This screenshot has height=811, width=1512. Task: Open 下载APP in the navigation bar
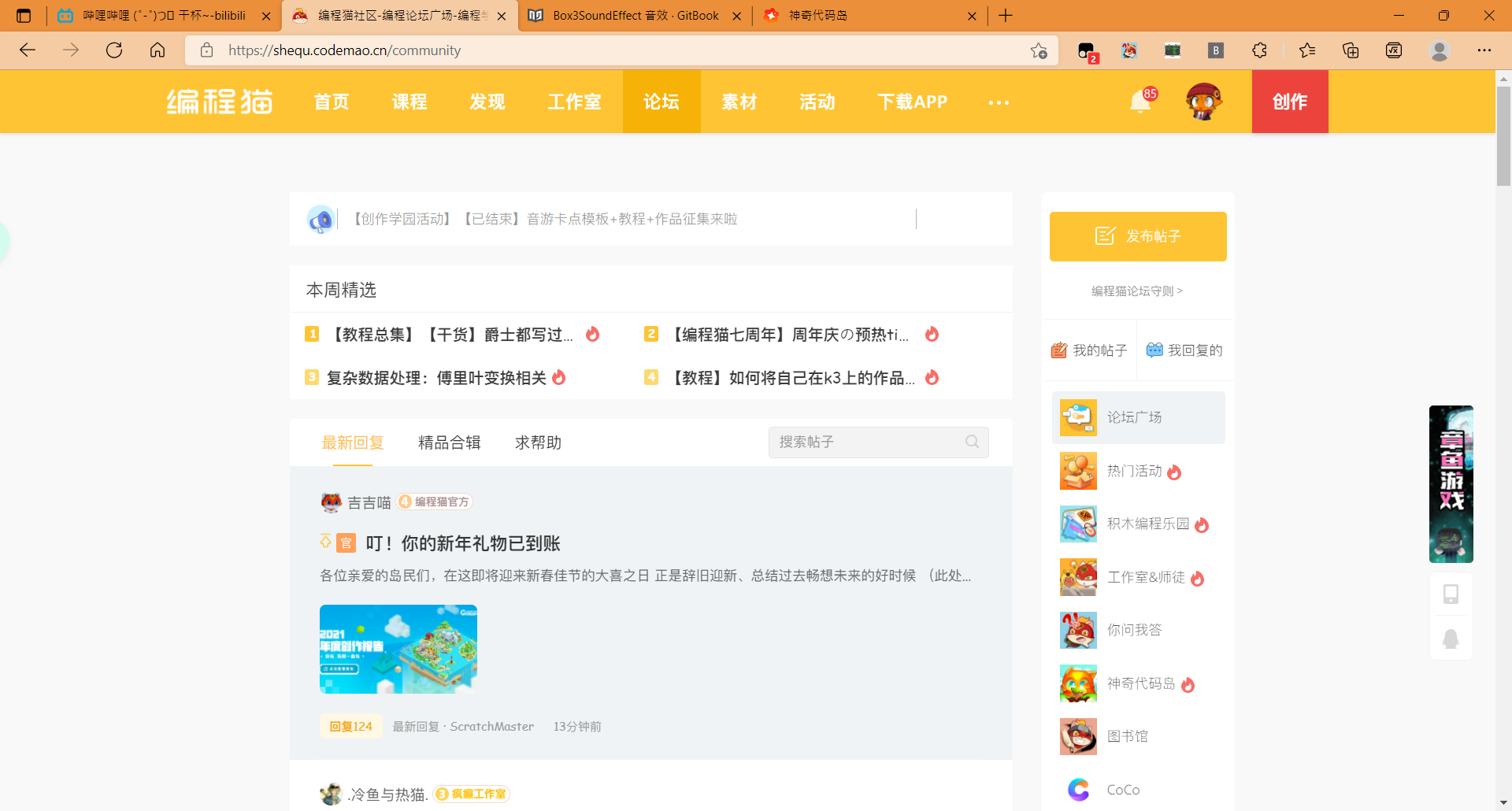pos(913,102)
